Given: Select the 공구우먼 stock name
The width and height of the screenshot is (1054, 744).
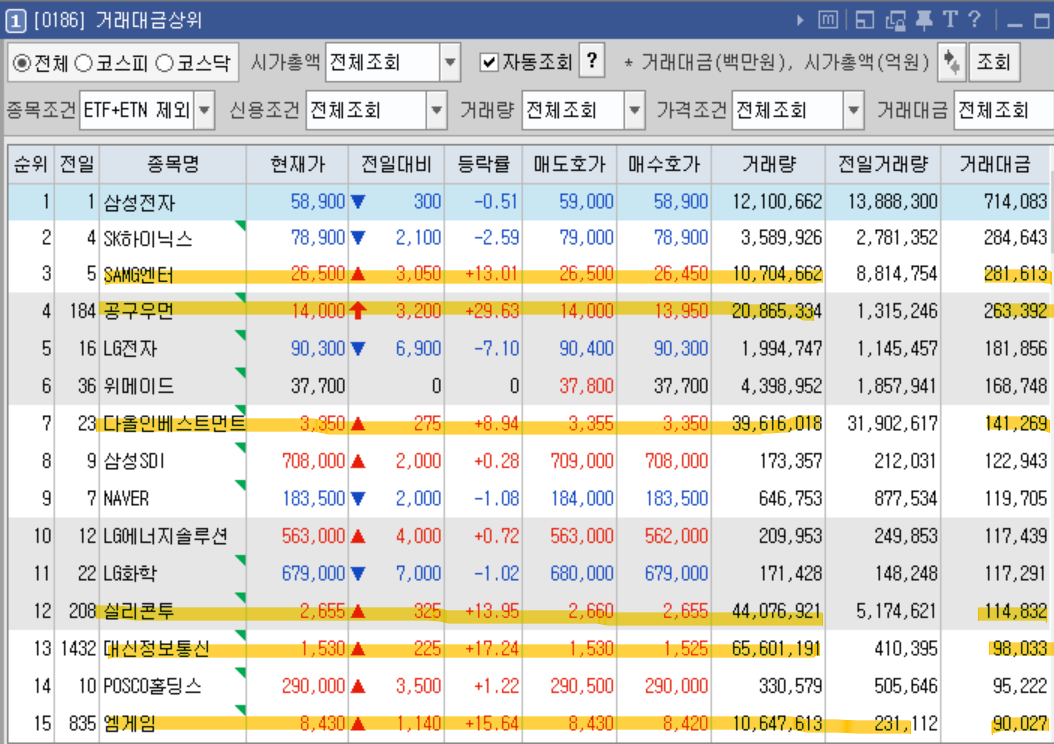Looking at the screenshot, I should [138, 311].
